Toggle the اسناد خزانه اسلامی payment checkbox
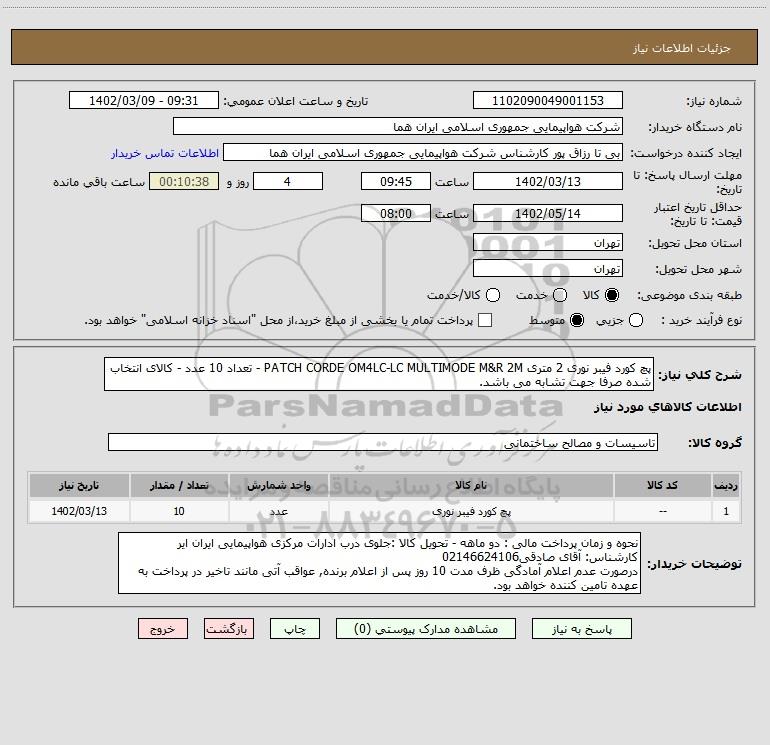The width and height of the screenshot is (770, 745). pos(485,320)
